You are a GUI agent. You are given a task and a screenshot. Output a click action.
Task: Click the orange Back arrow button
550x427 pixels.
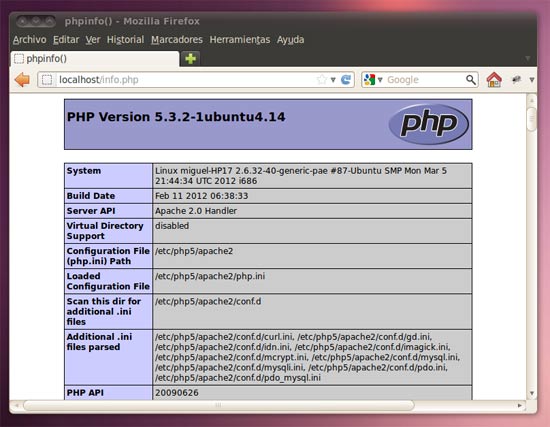click(22, 80)
